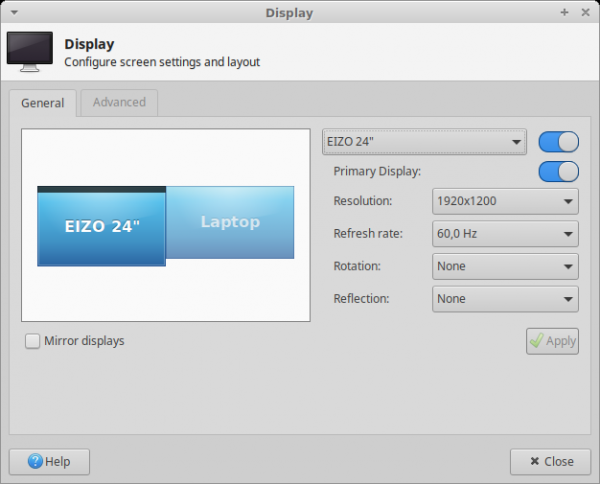
Task: Switch to the Advanced tab
Action: [x=119, y=102]
